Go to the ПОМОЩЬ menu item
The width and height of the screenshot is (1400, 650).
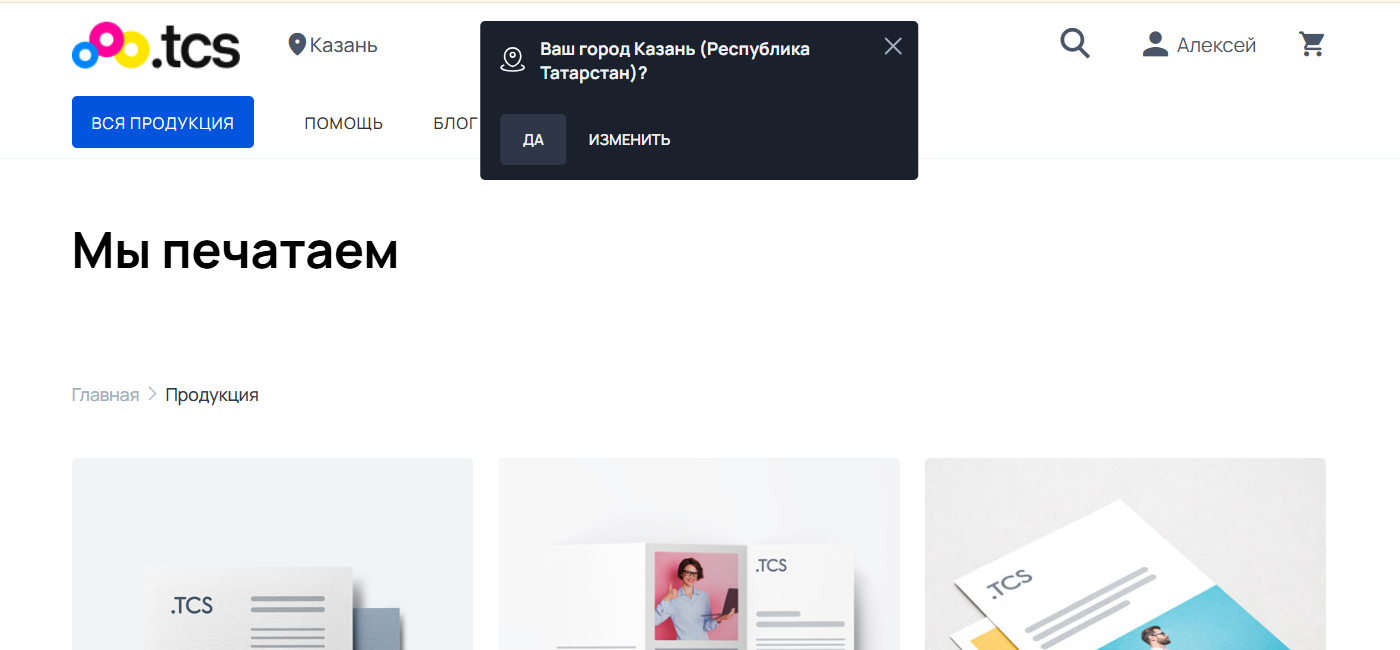[x=344, y=124]
